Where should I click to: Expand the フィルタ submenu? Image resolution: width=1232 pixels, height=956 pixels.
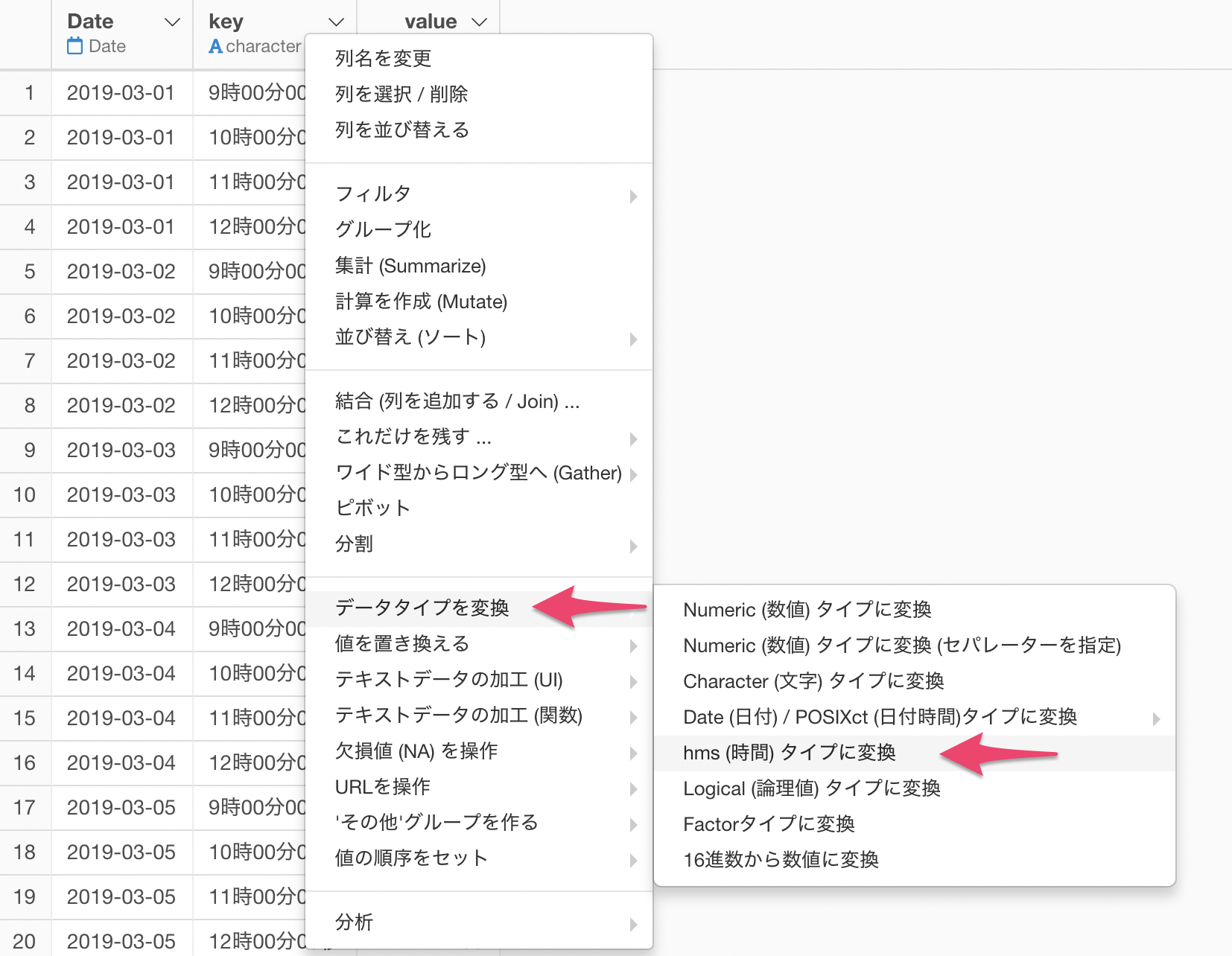tap(479, 194)
